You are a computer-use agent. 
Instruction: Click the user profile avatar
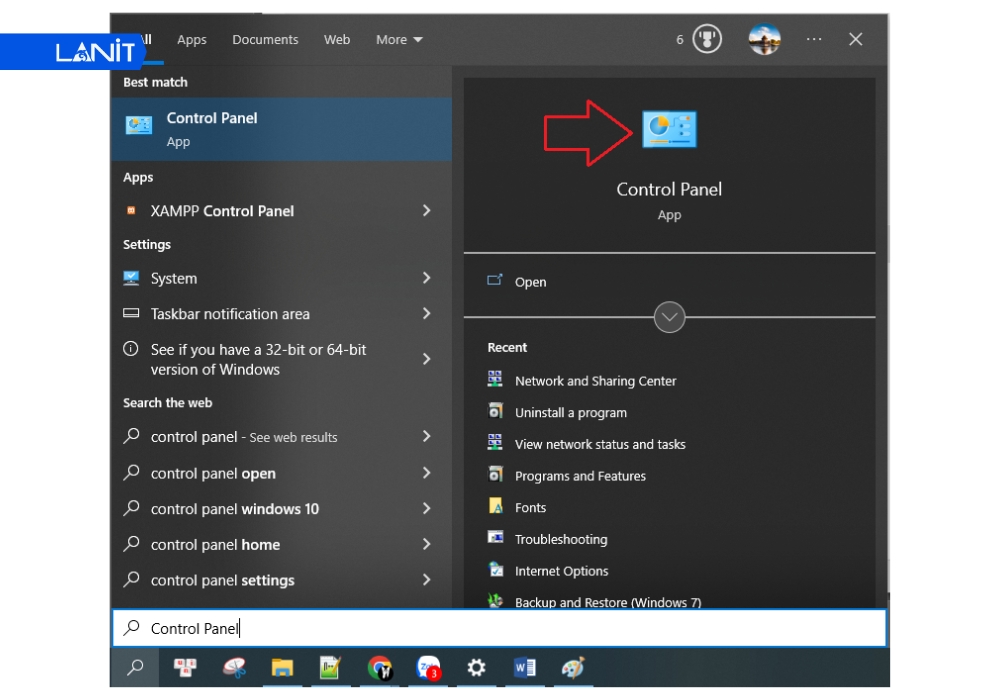pos(764,39)
